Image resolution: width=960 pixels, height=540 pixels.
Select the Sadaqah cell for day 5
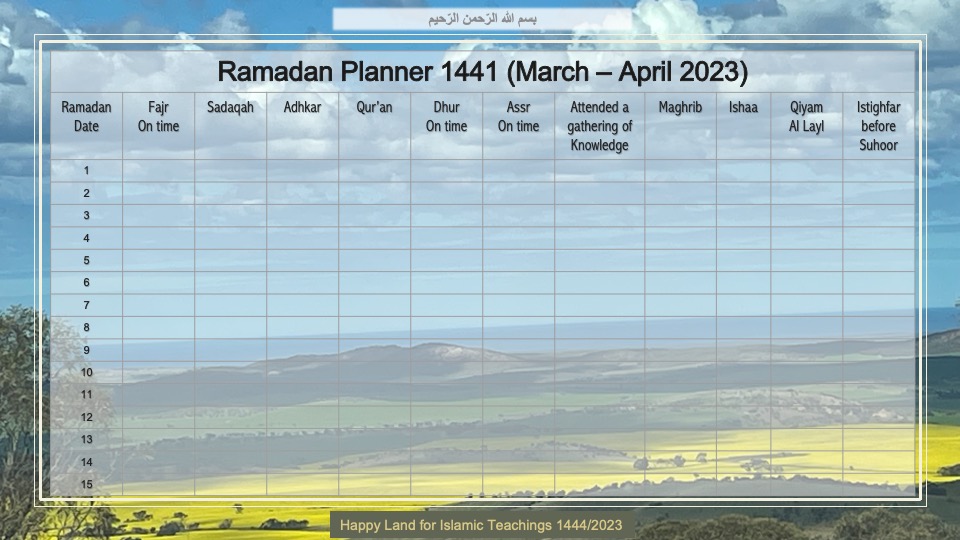pos(230,261)
